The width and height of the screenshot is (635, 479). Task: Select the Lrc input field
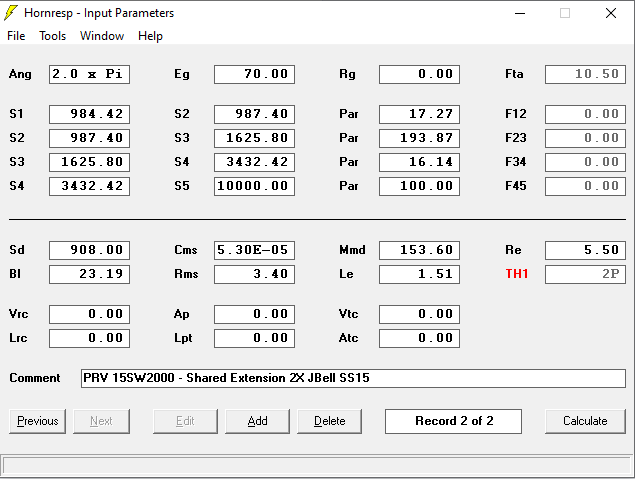point(89,338)
